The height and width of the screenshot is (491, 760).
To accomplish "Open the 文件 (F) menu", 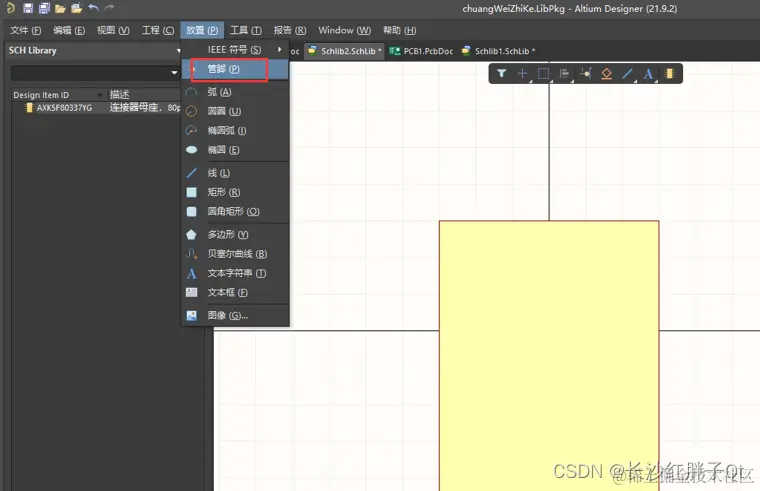I will (x=26, y=30).
